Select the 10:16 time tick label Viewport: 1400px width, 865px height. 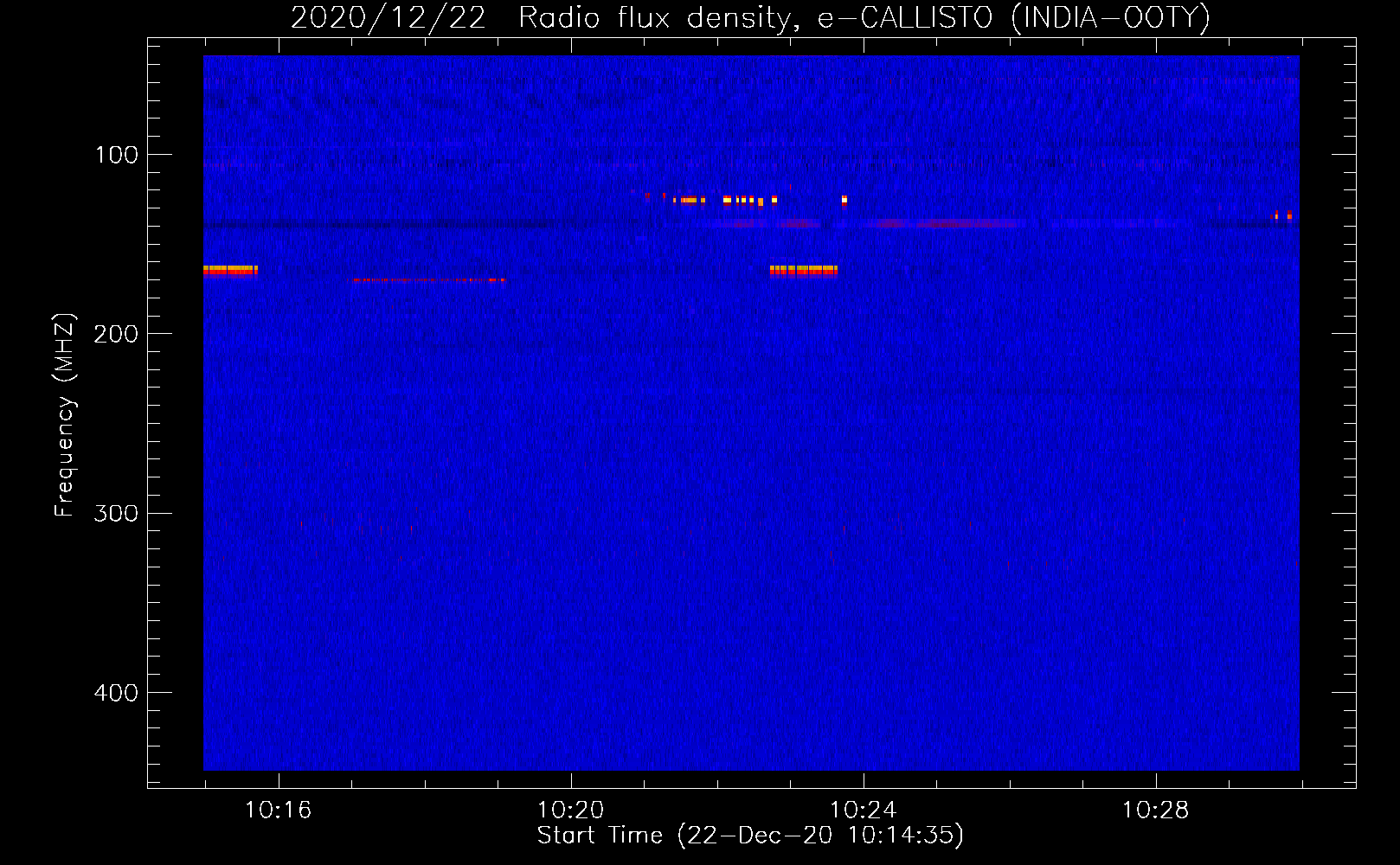[278, 811]
